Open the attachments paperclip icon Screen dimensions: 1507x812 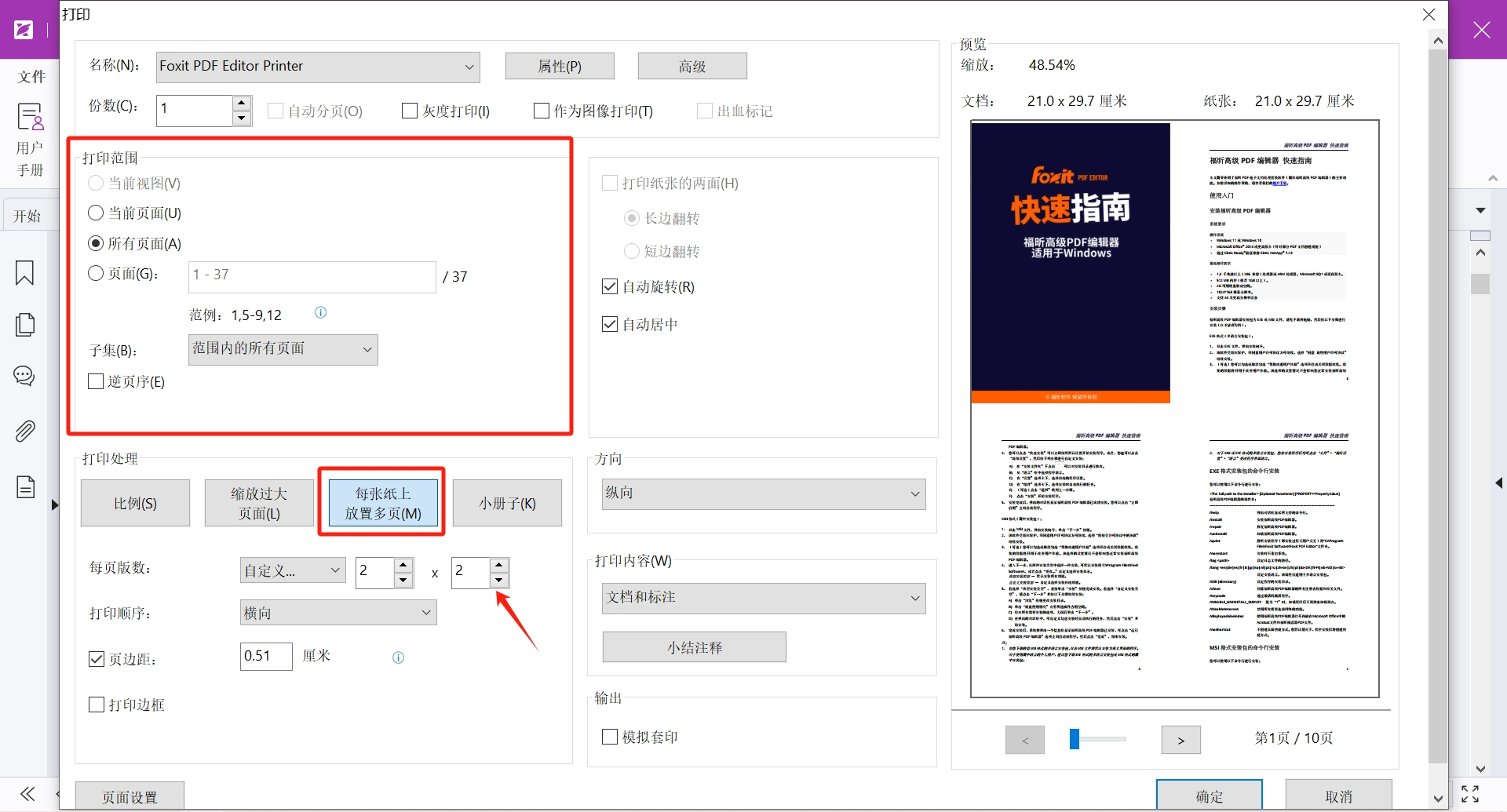pos(24,431)
